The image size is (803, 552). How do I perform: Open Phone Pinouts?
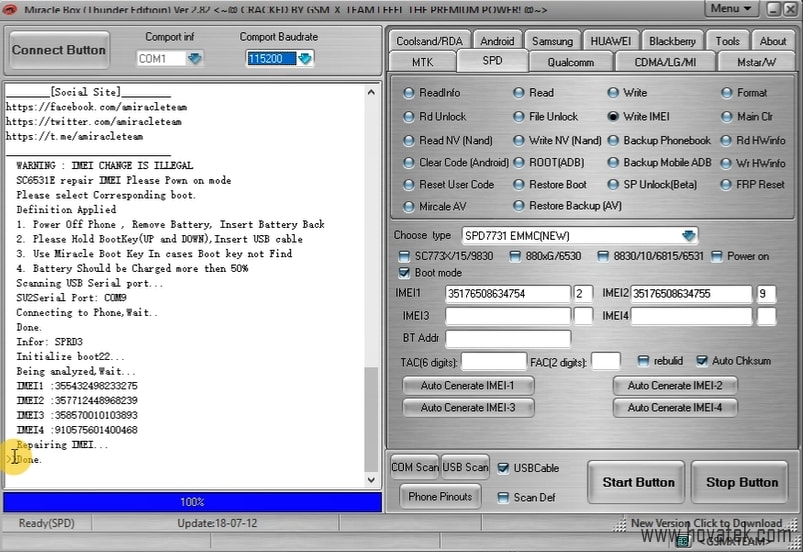[440, 496]
